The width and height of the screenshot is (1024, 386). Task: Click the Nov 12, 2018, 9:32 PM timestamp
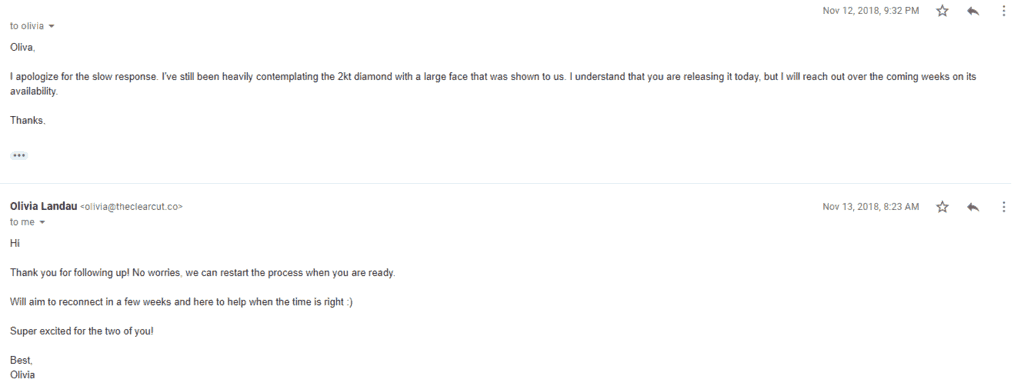point(871,11)
